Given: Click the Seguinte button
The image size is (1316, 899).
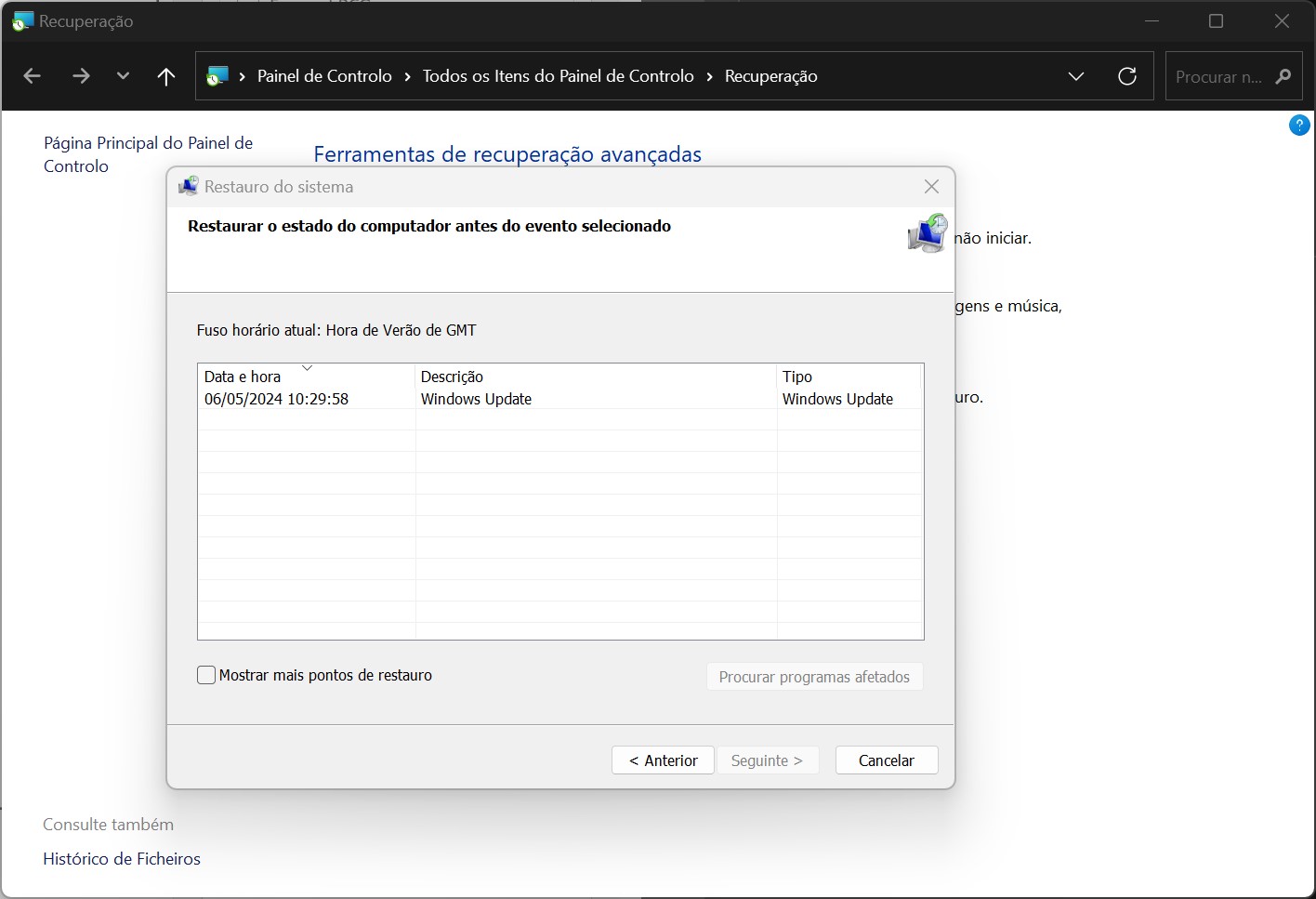Looking at the screenshot, I should click(x=767, y=760).
